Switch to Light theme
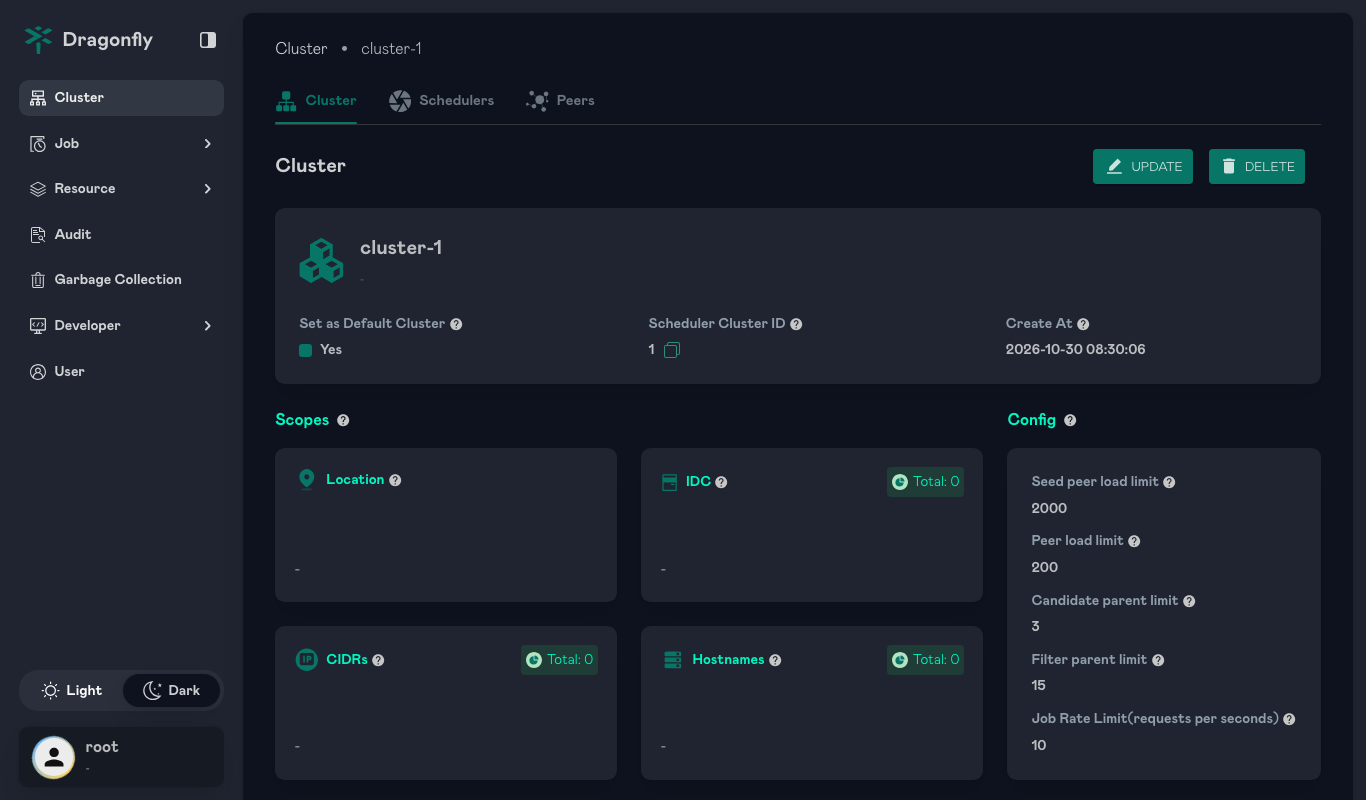1366x800 pixels. click(72, 690)
